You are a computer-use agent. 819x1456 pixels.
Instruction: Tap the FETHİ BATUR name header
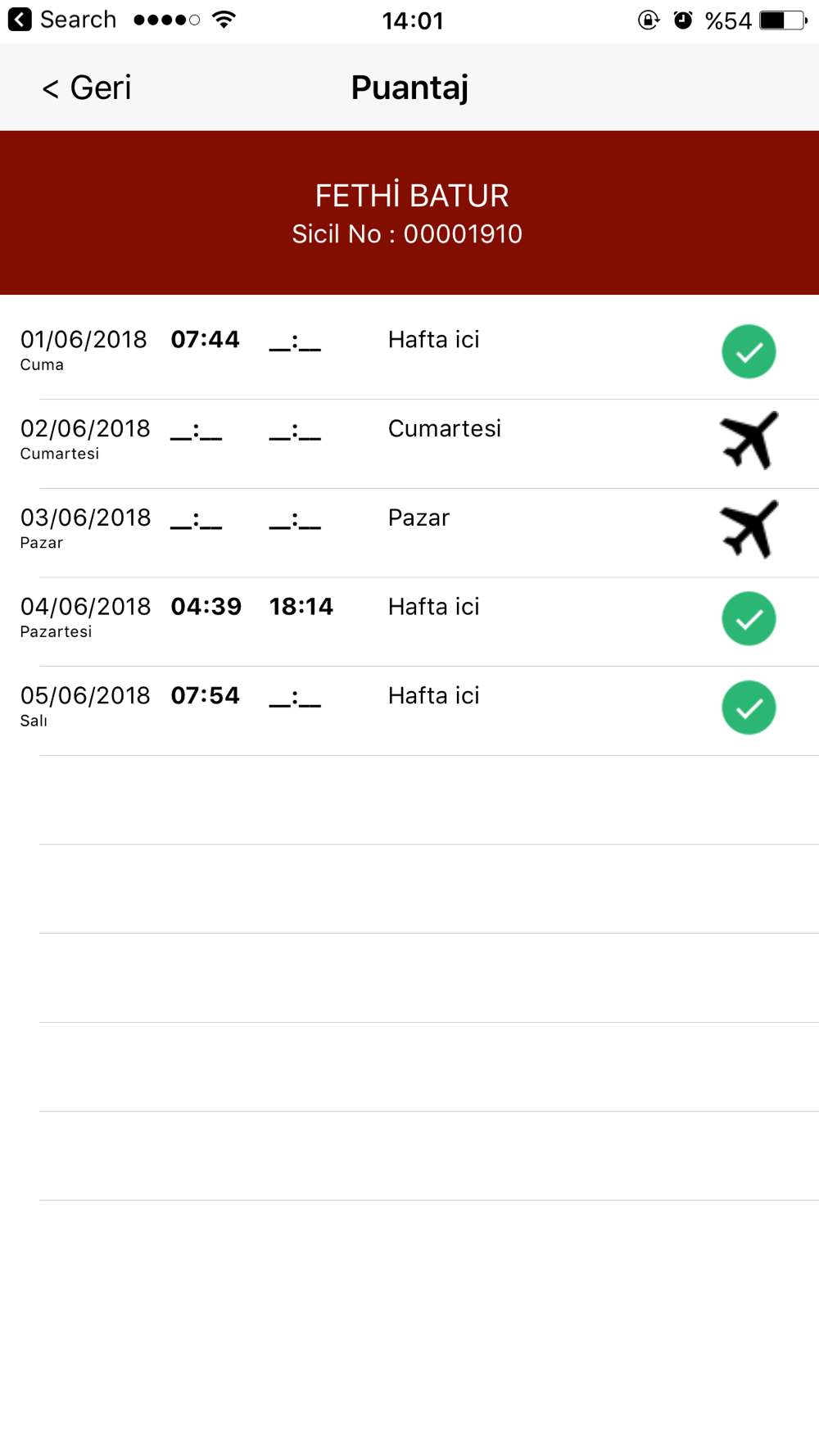click(411, 196)
